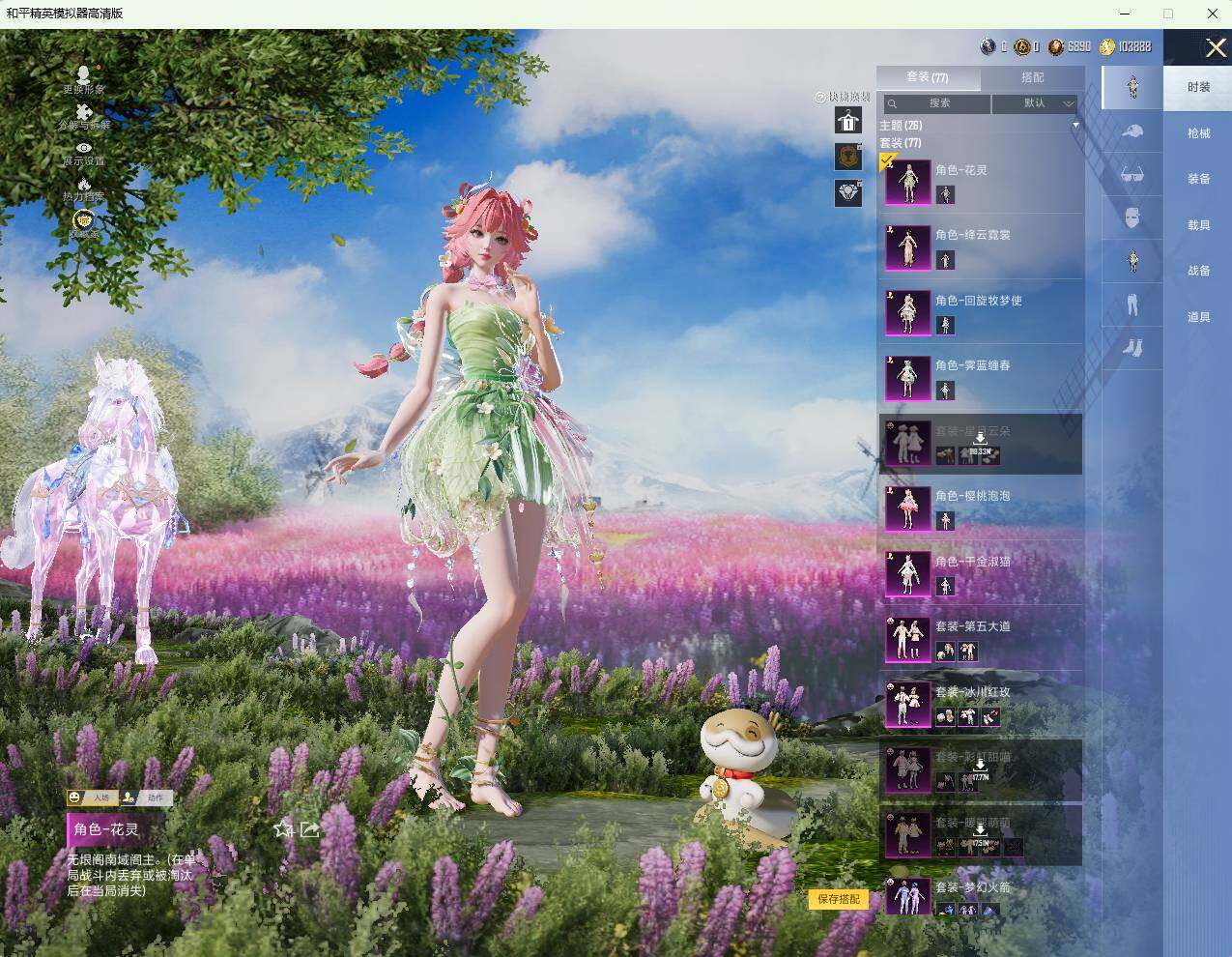The height and width of the screenshot is (957, 1232).
Task: Click the 套装(77) section header text
Action: [x=900, y=143]
